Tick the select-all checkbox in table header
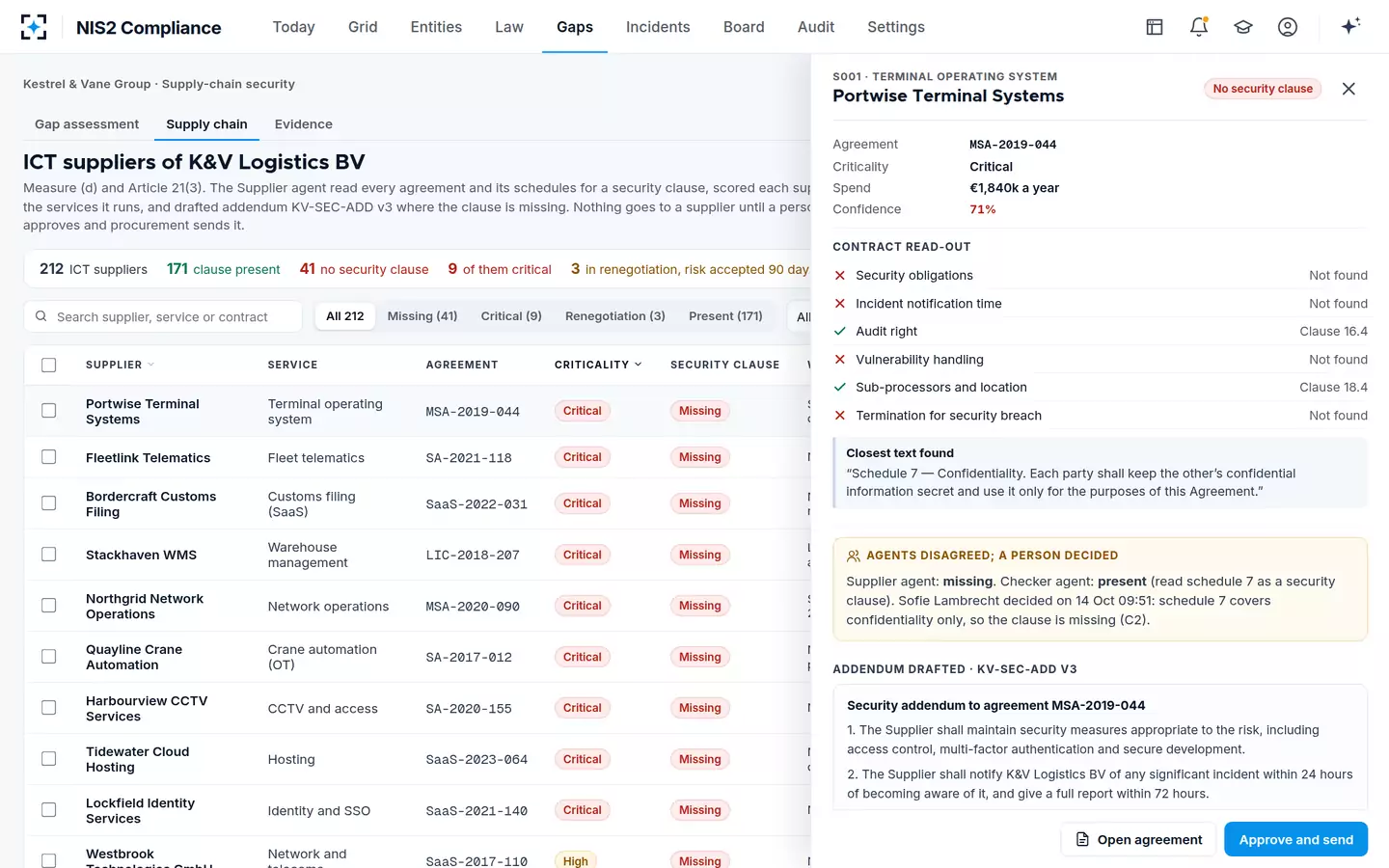This screenshot has height=868, width=1389. tap(49, 365)
